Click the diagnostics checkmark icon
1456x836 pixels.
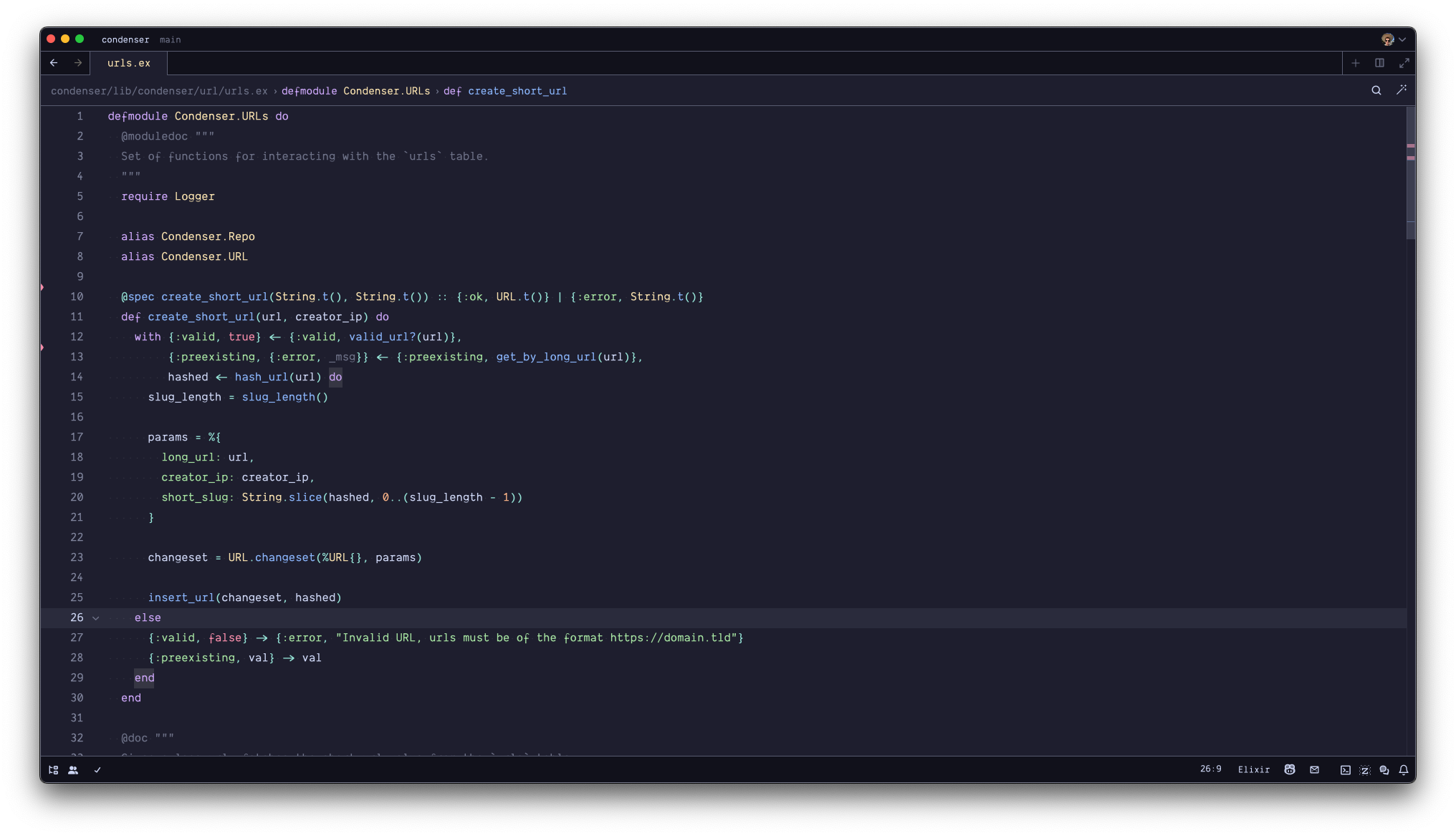tap(97, 770)
